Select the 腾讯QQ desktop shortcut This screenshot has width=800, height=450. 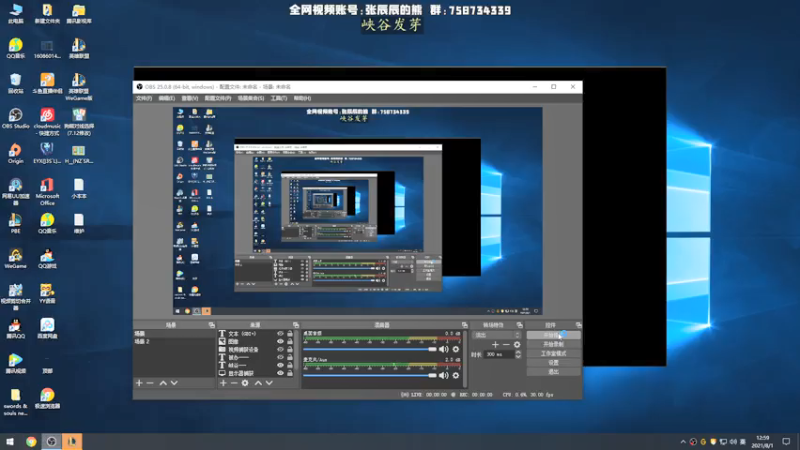pyautogui.click(x=15, y=329)
